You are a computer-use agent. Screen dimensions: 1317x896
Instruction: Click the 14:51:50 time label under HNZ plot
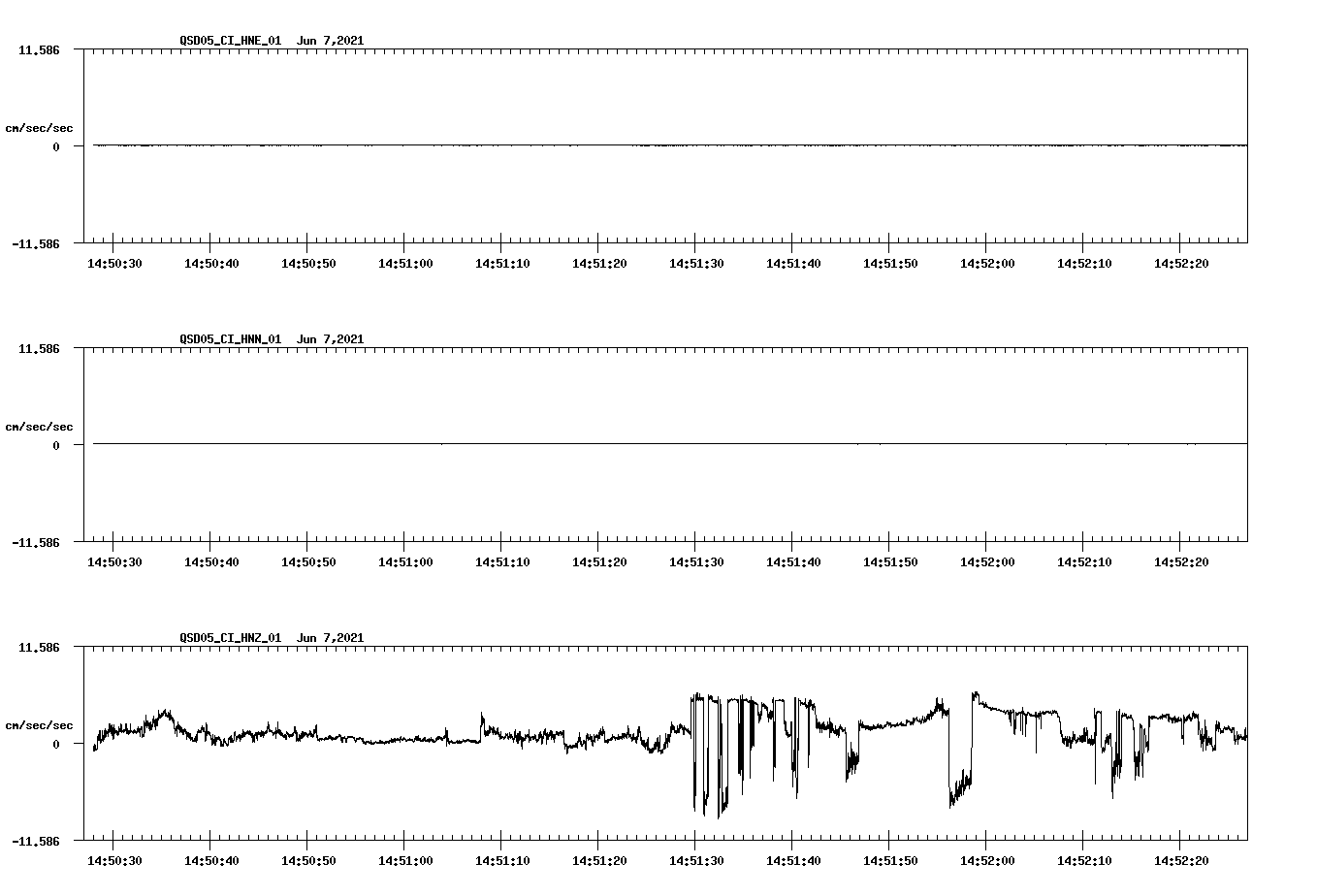pyautogui.click(x=890, y=861)
